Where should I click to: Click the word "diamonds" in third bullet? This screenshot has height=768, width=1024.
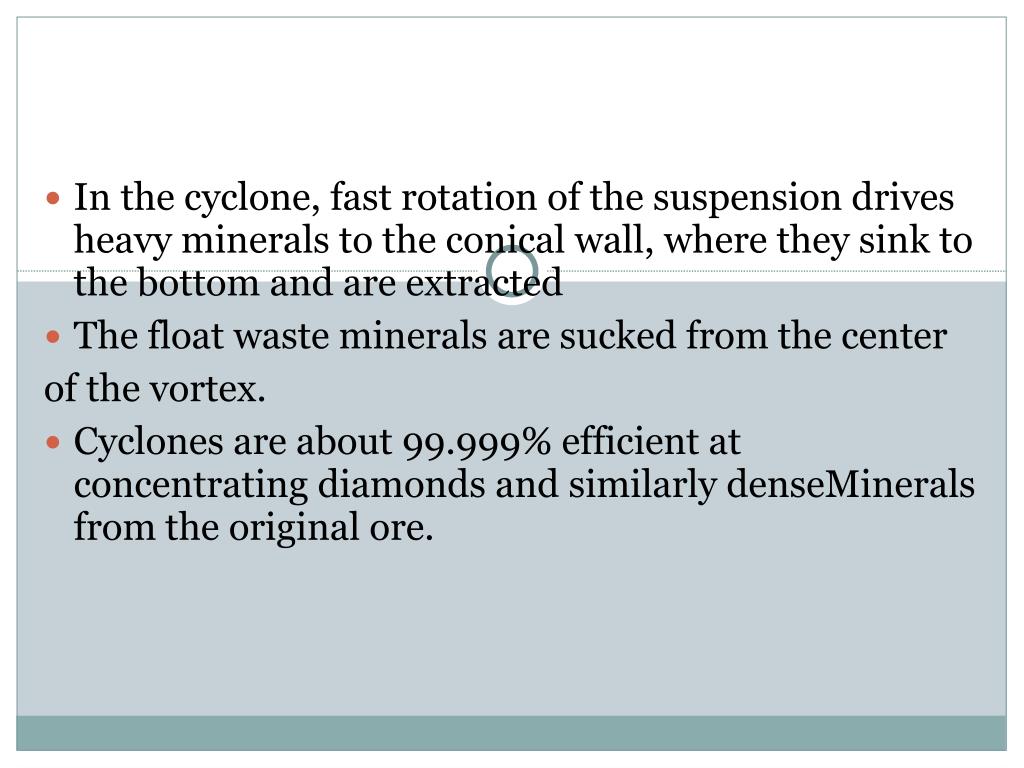[401, 485]
